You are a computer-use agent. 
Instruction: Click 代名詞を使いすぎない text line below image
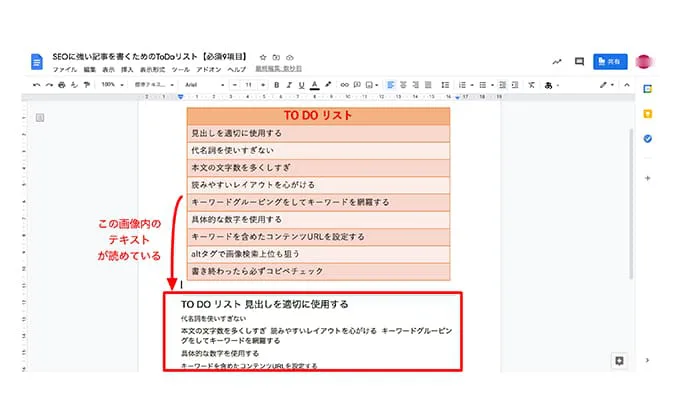[x=213, y=318]
